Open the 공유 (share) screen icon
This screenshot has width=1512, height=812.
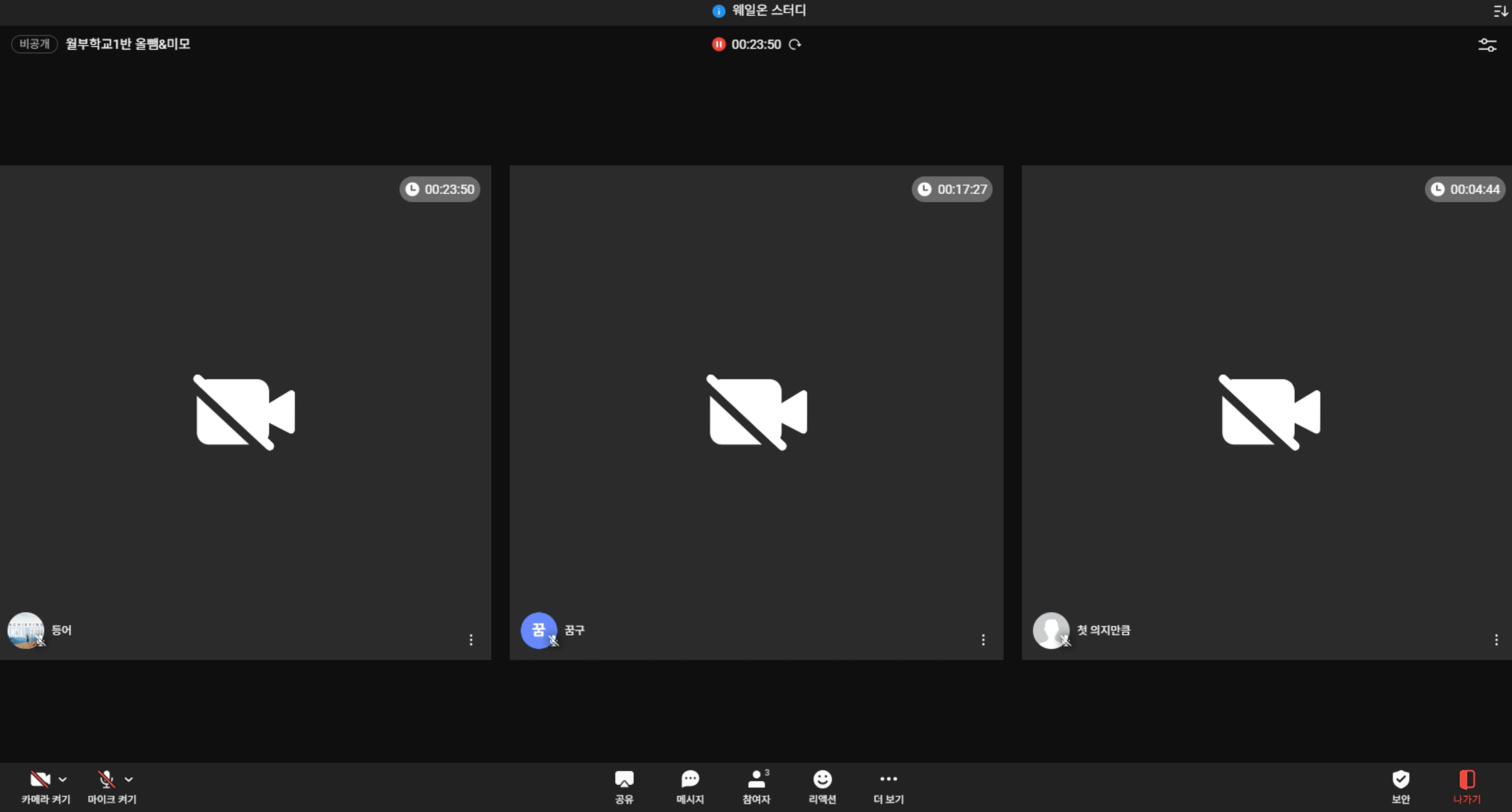624,779
